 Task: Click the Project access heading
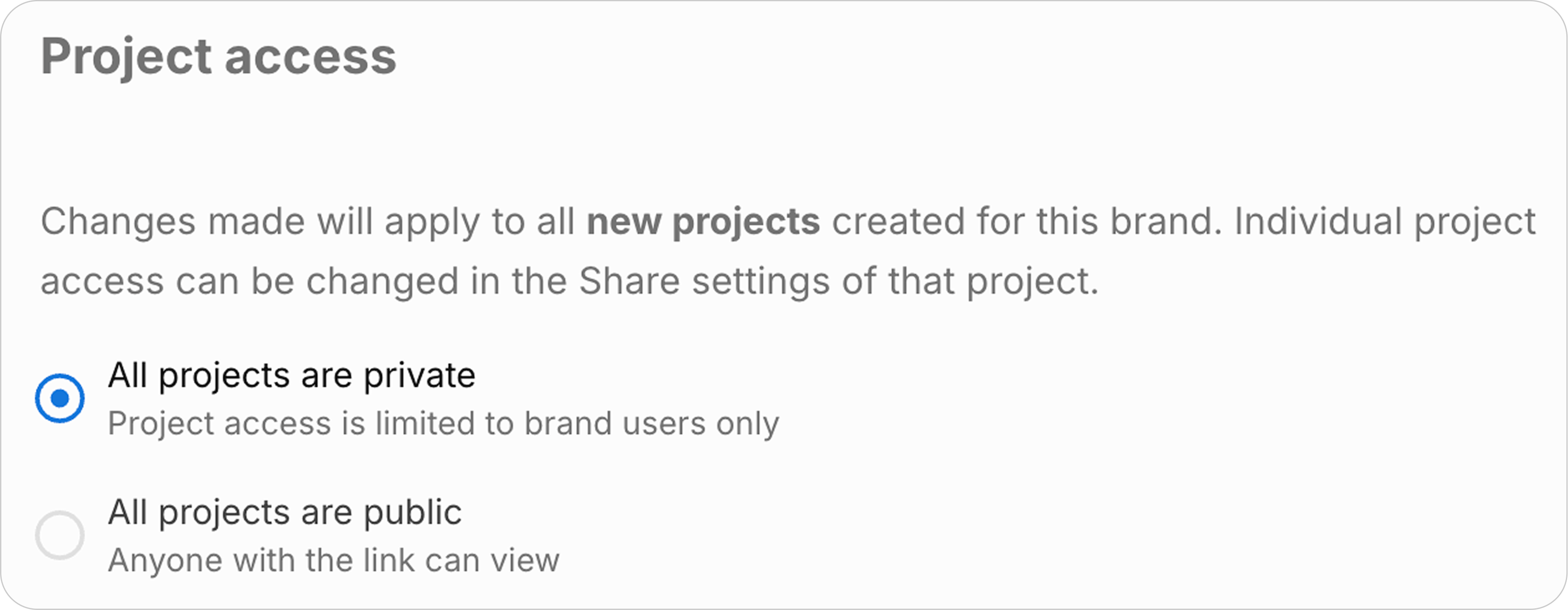coord(218,57)
